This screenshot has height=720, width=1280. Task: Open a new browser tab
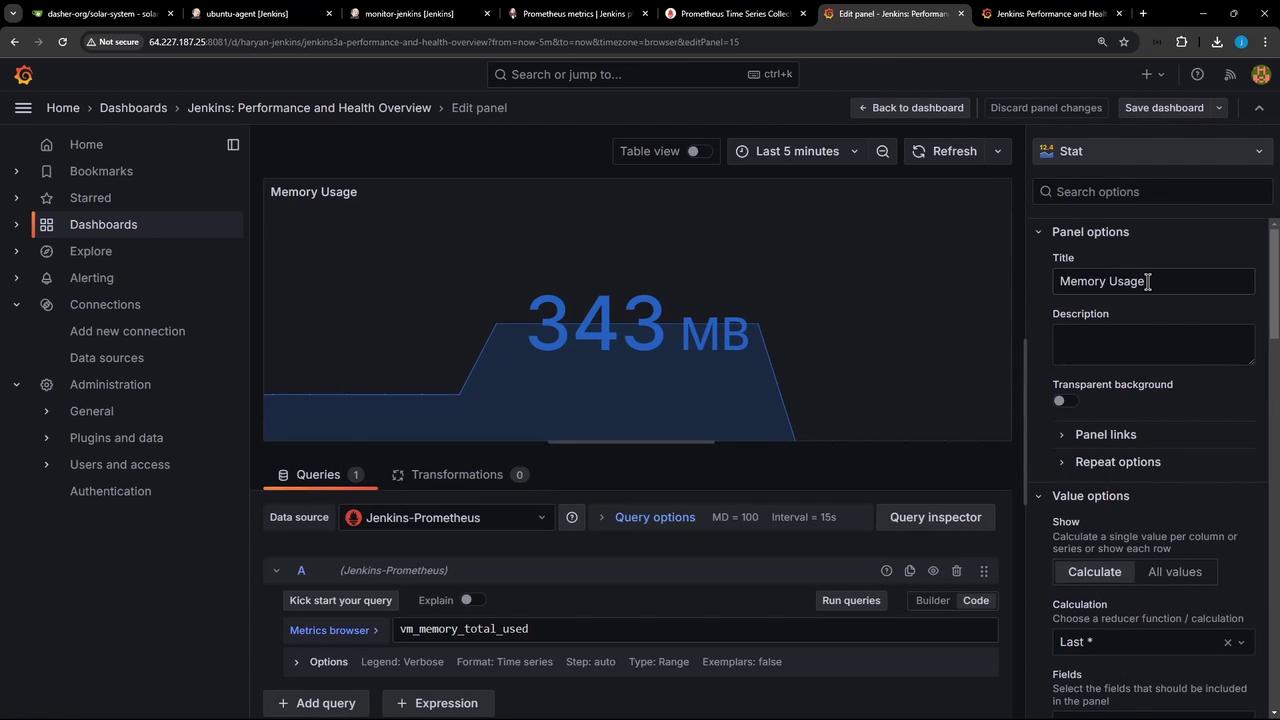tap(1143, 14)
